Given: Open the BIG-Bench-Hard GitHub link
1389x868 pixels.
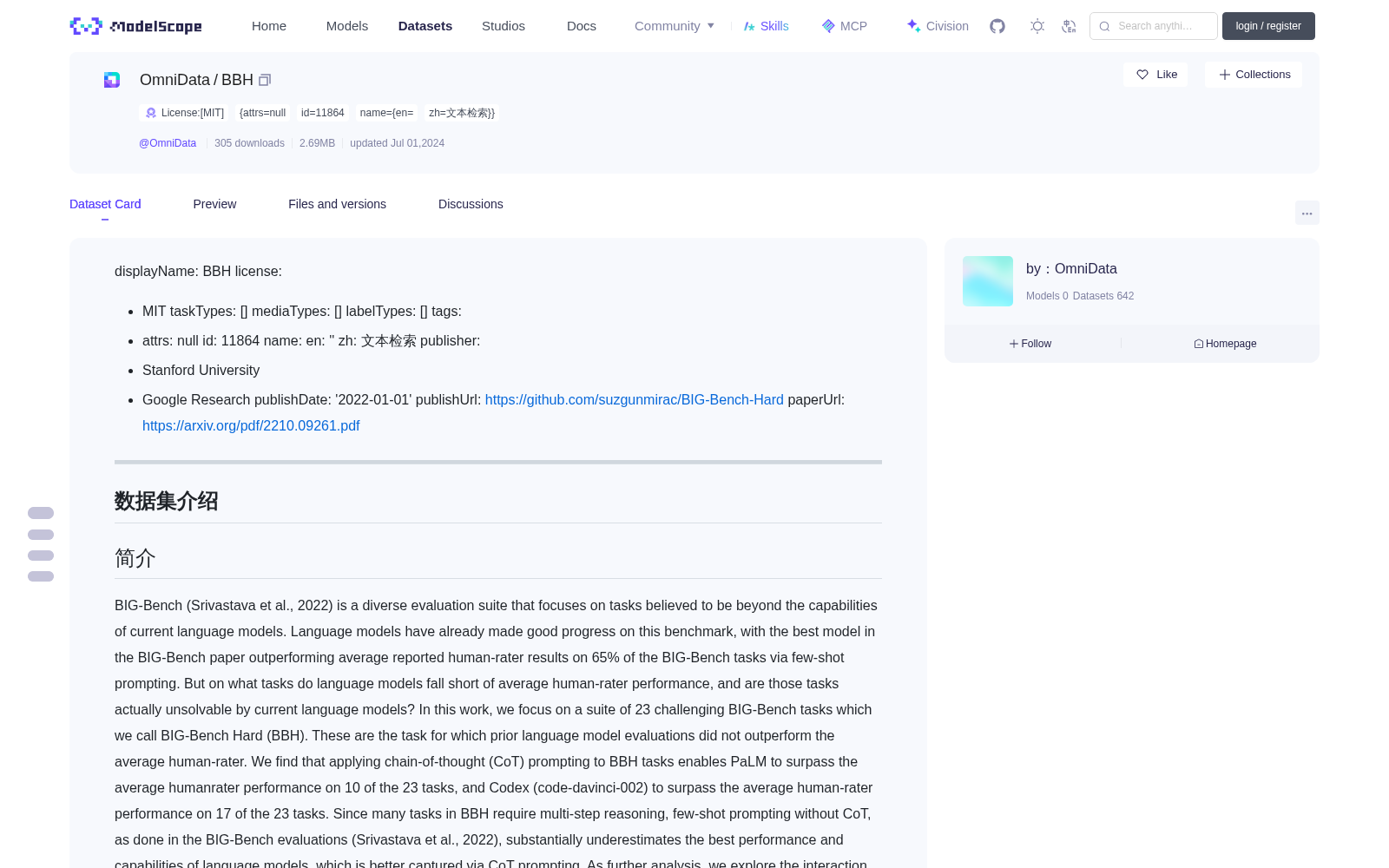Looking at the screenshot, I should 634,399.
